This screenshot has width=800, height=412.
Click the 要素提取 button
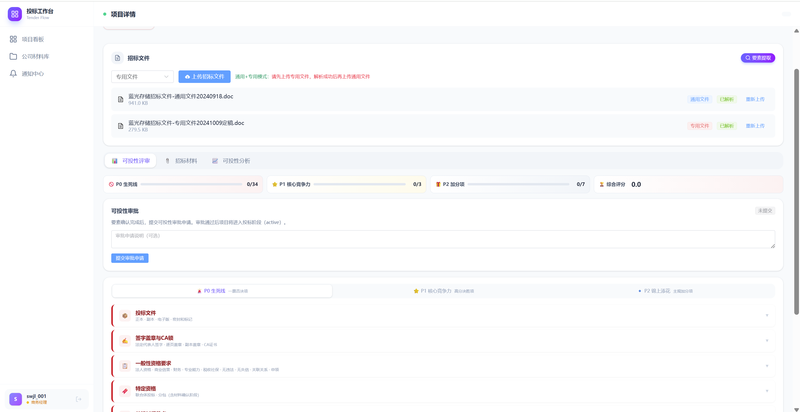point(758,58)
